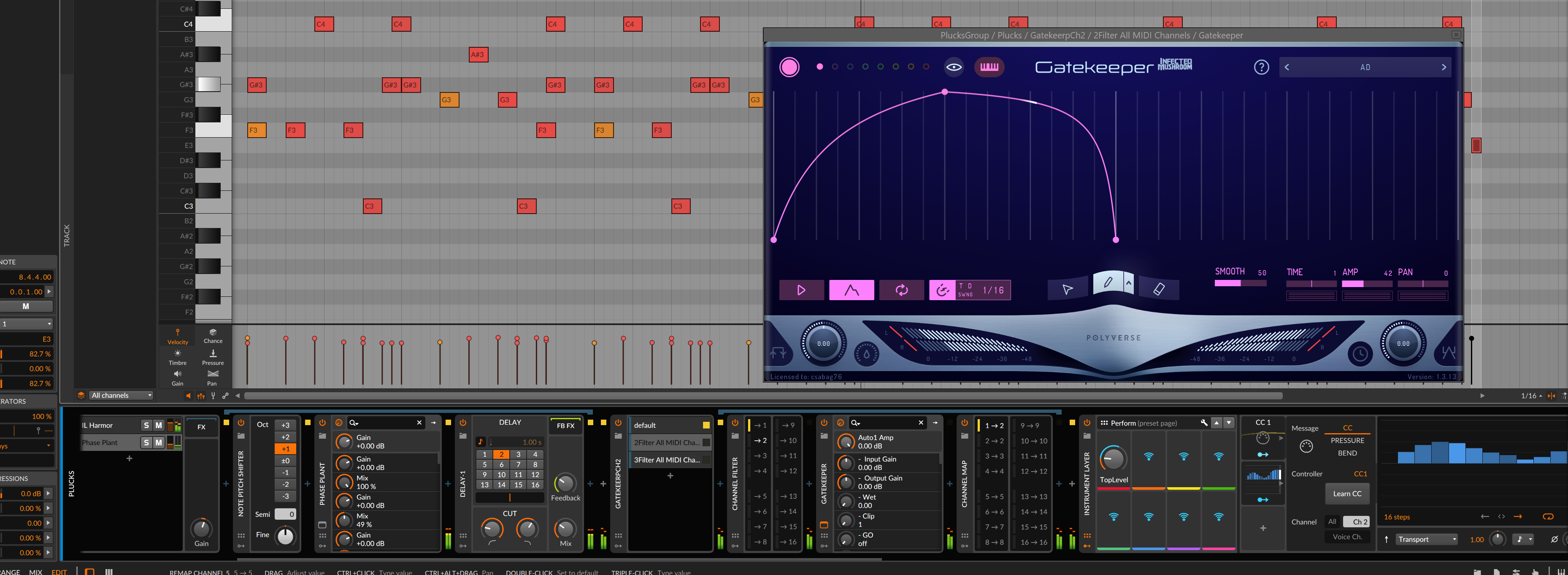Open the note-length dropdown beside Transport
The height and width of the screenshot is (575, 1568).
pyautogui.click(x=1523, y=539)
